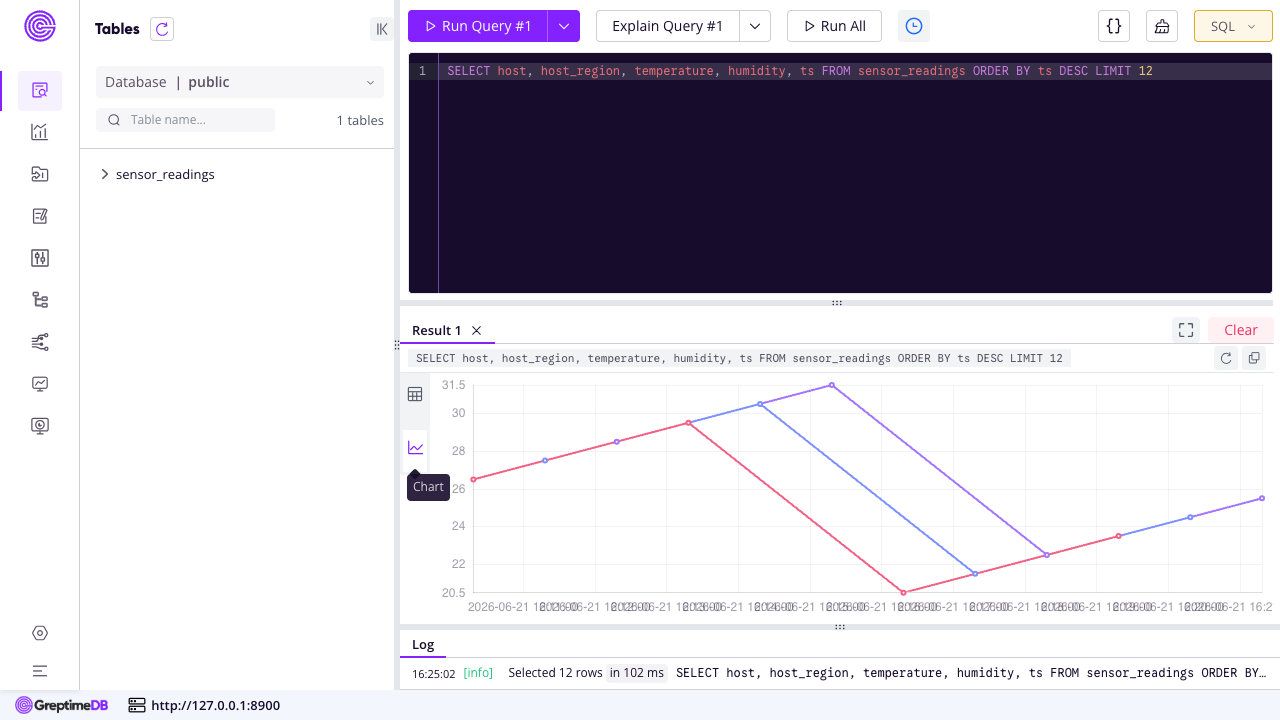Viewport: 1280px width, 720px height.
Task: Select the Log tab
Action: coord(423,644)
